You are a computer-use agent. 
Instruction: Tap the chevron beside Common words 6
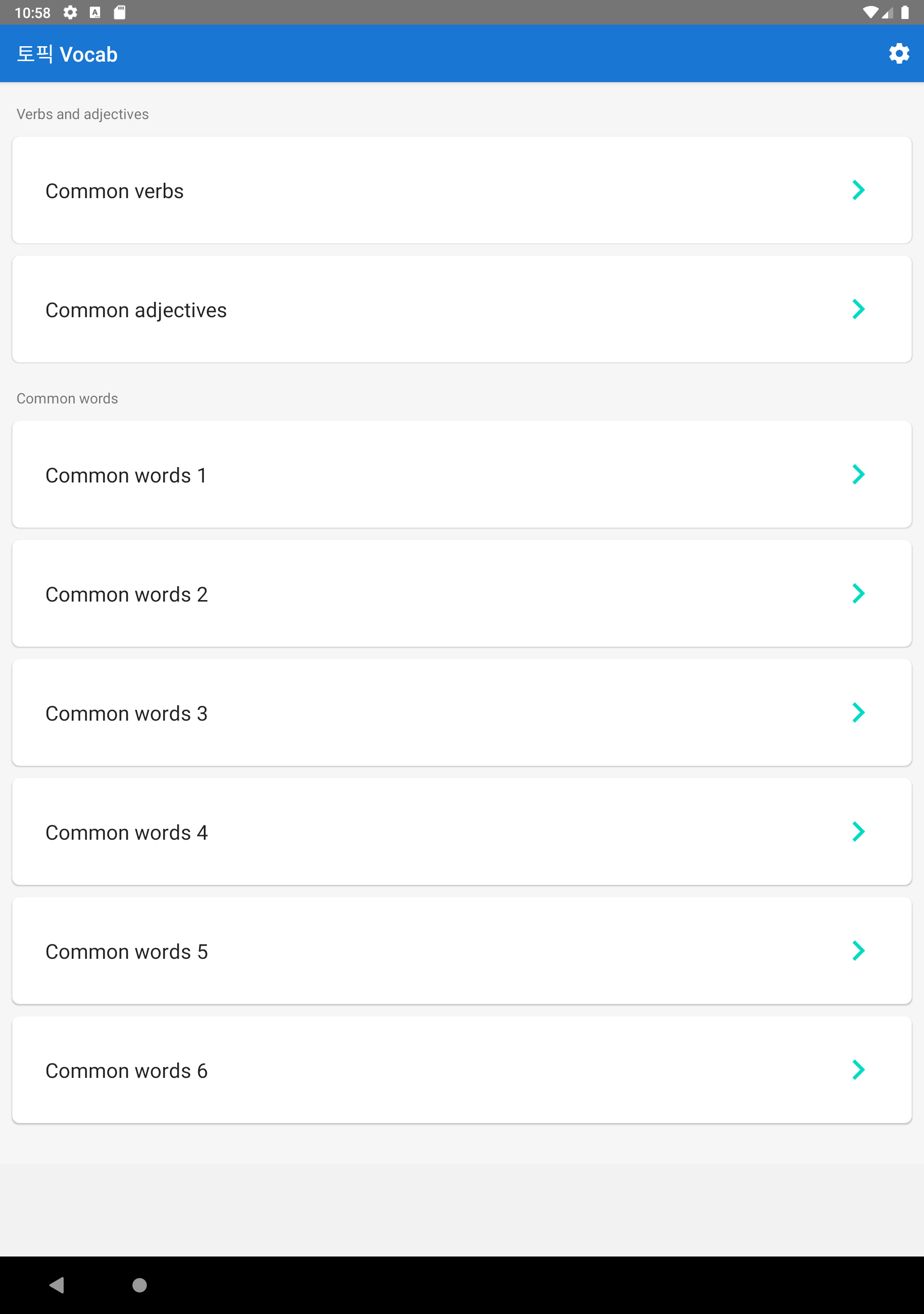coord(858,1070)
